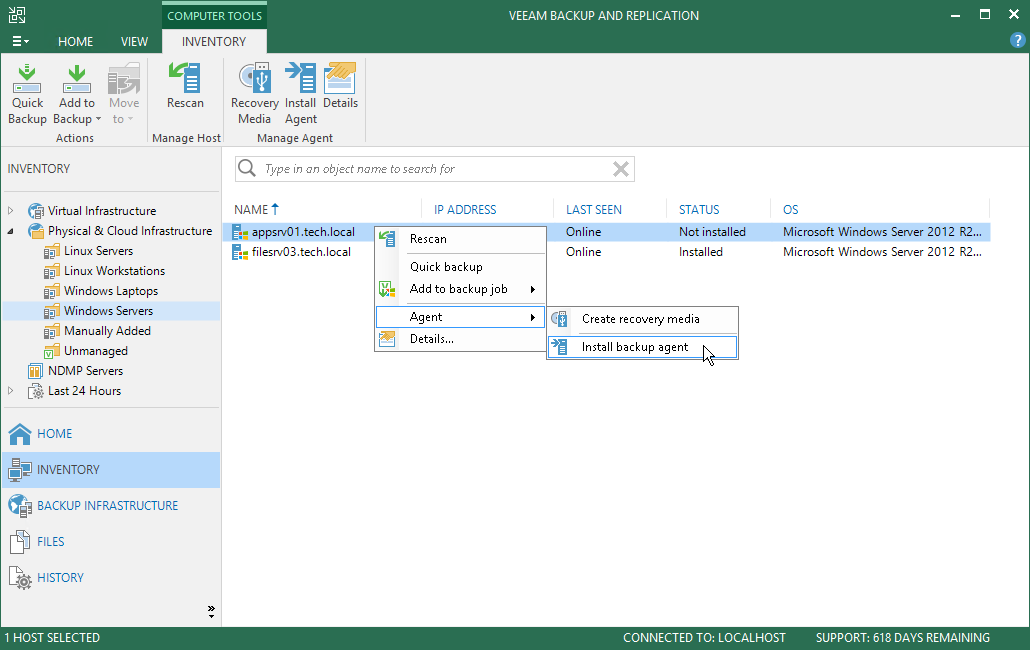Expand the Virtual Infrastructure tree node
The height and width of the screenshot is (650, 1030).
click(x=11, y=211)
